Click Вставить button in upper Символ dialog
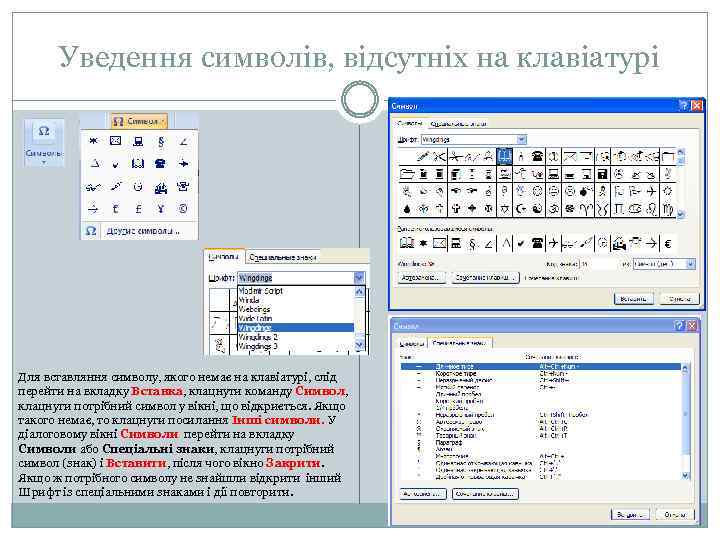720x540 pixels. pos(633,299)
